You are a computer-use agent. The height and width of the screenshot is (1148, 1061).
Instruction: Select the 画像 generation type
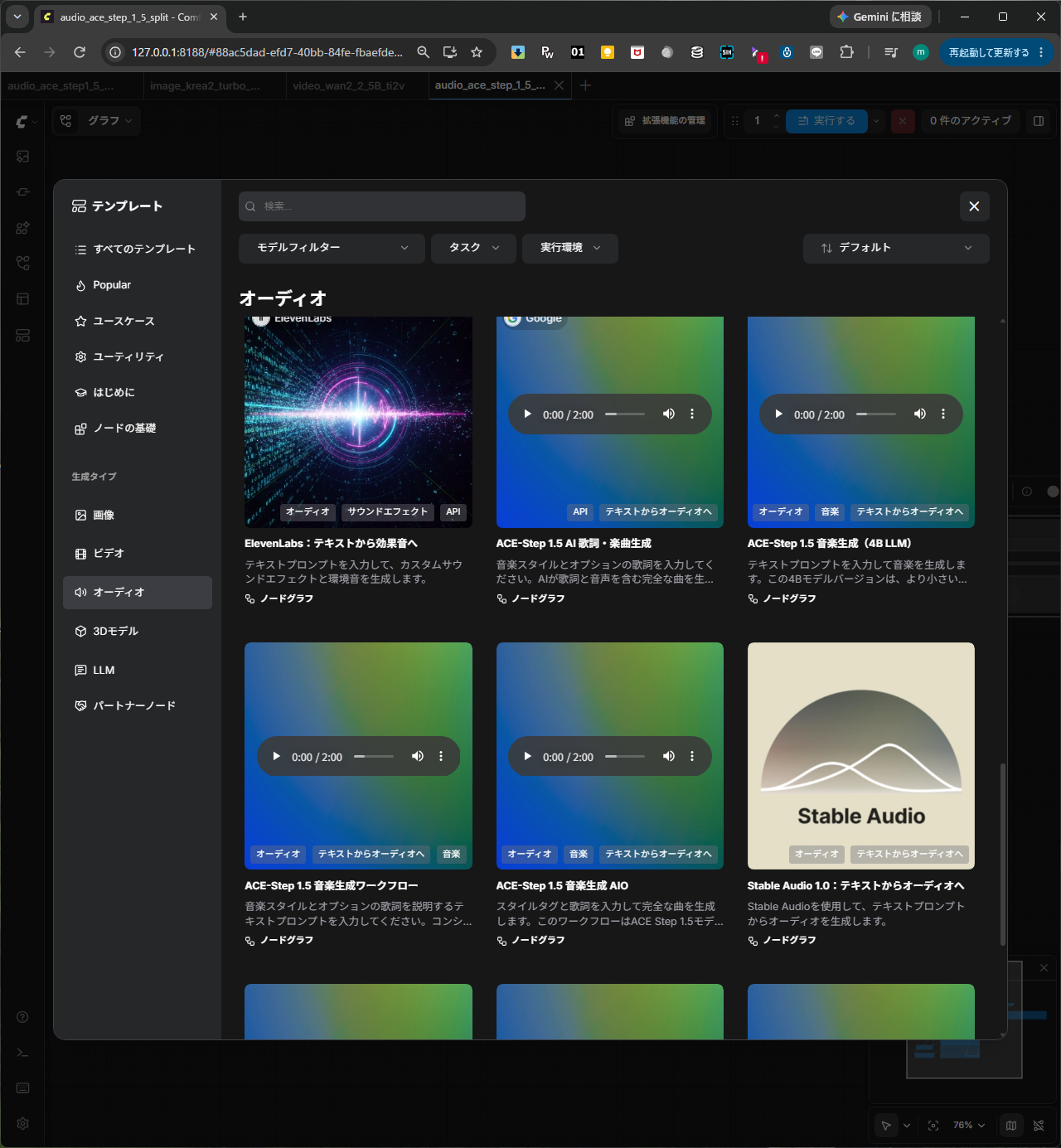coord(138,515)
